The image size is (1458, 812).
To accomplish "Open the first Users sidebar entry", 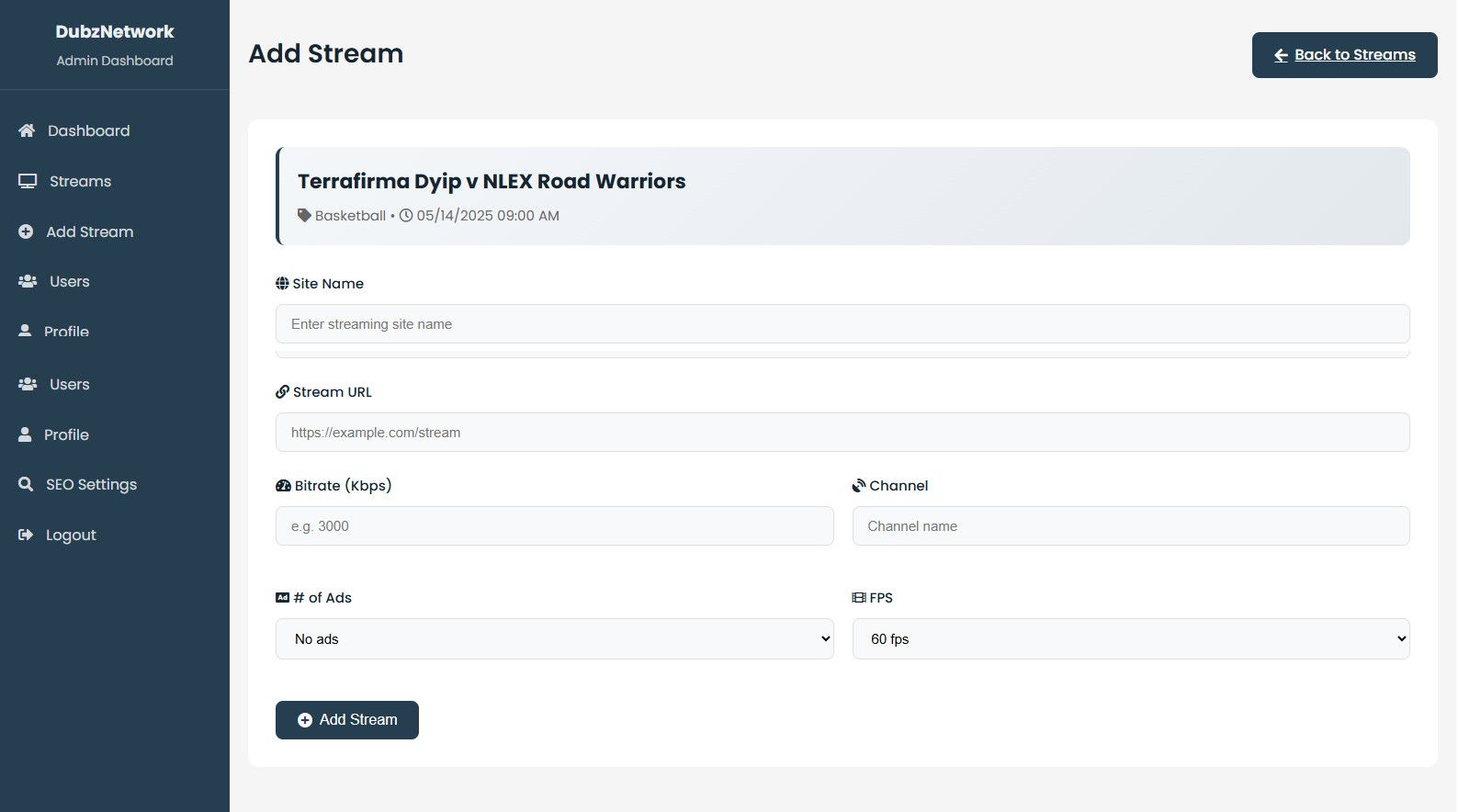I will tap(115, 281).
